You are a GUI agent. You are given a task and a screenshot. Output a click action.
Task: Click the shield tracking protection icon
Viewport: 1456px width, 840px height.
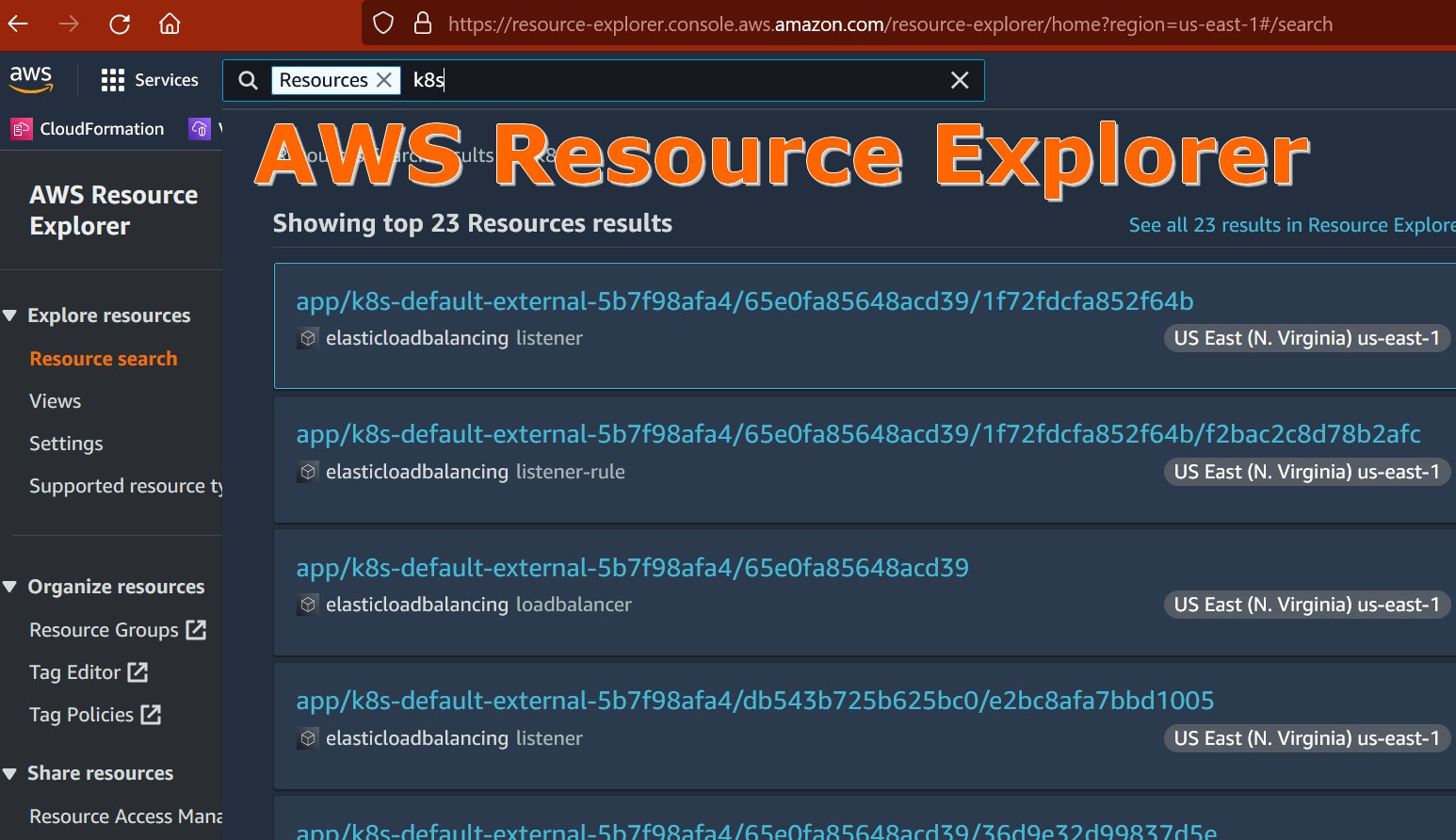tap(383, 24)
